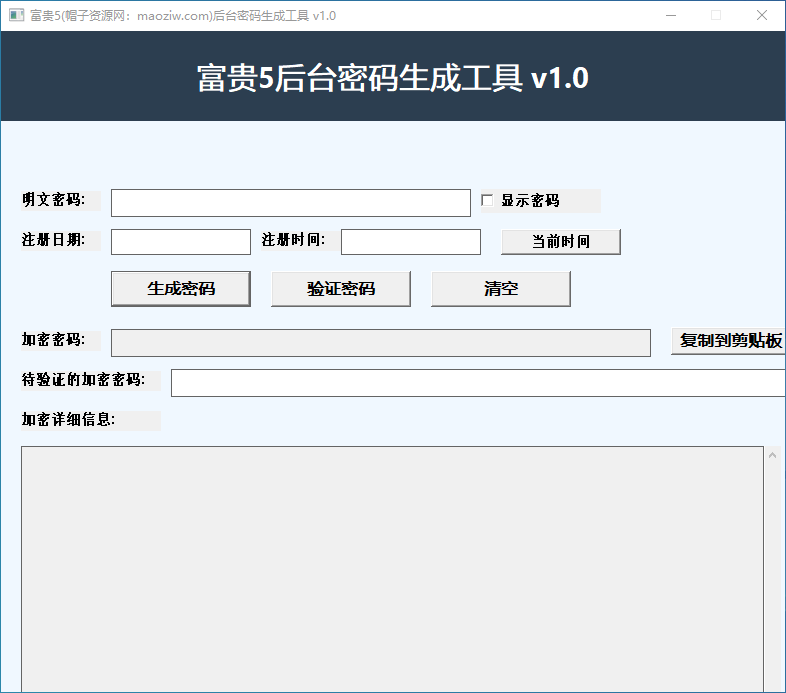Close the password generator window
The height and width of the screenshot is (693, 786).
pyautogui.click(x=762, y=15)
